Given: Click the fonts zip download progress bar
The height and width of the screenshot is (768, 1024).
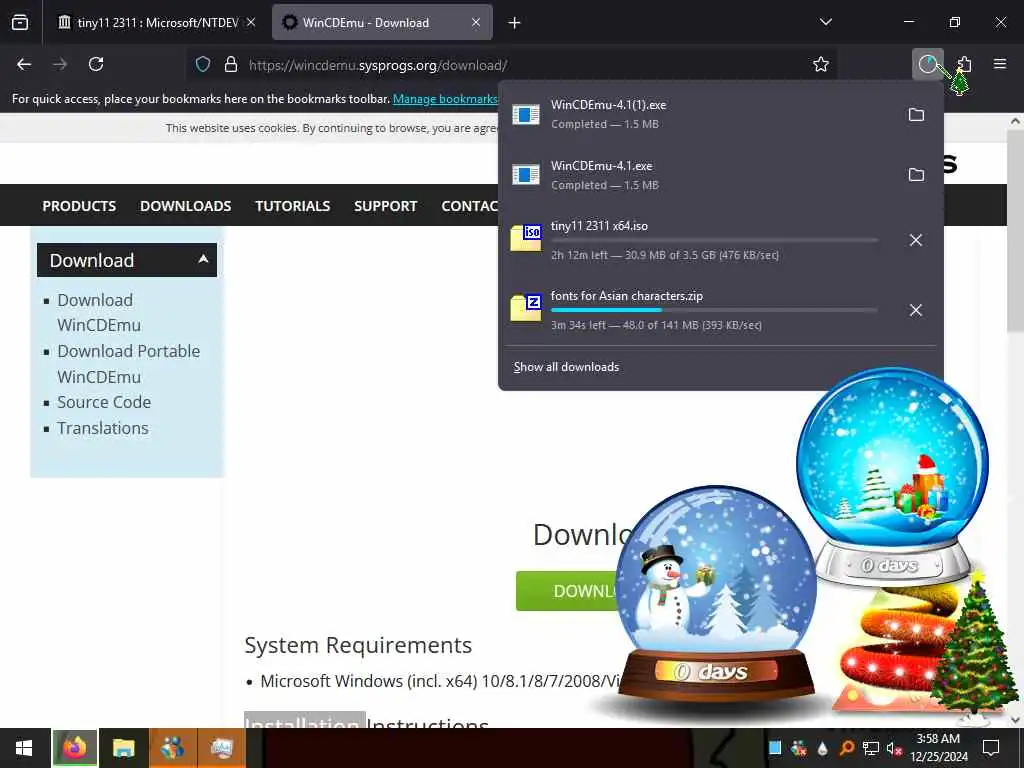Looking at the screenshot, I should 714,310.
